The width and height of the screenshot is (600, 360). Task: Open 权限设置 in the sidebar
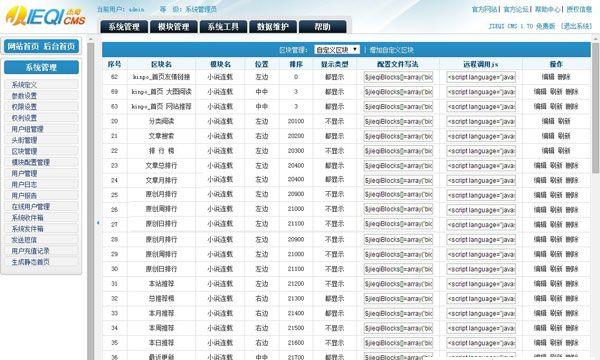pos(24,107)
